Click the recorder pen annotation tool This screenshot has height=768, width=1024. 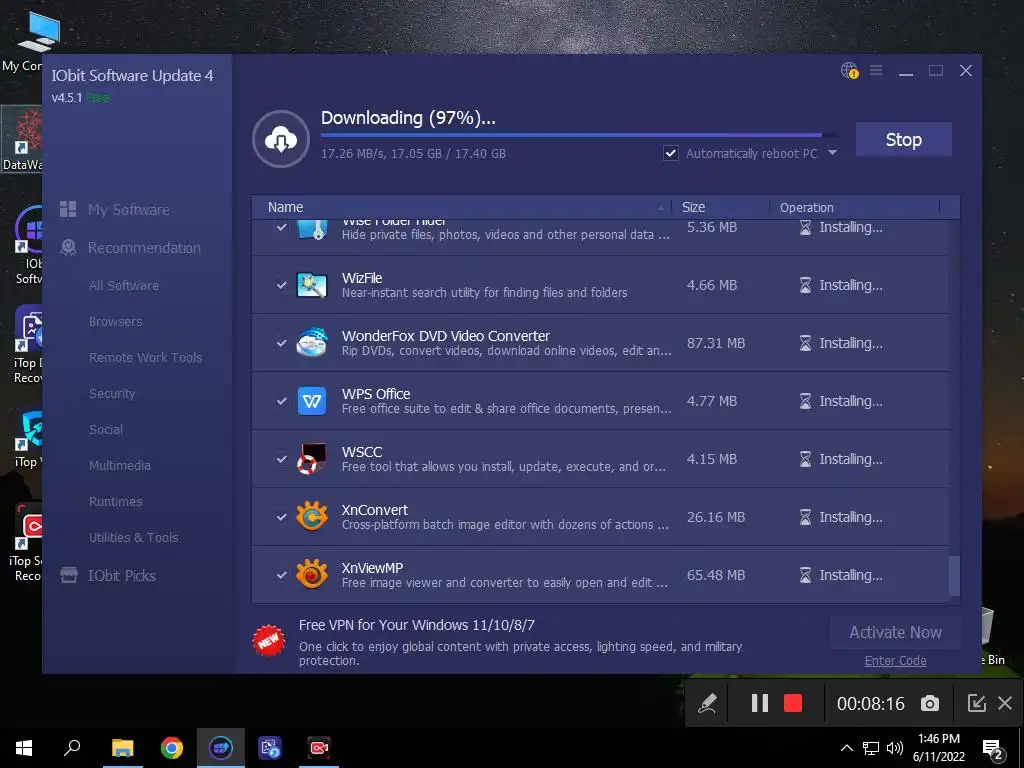(x=707, y=703)
